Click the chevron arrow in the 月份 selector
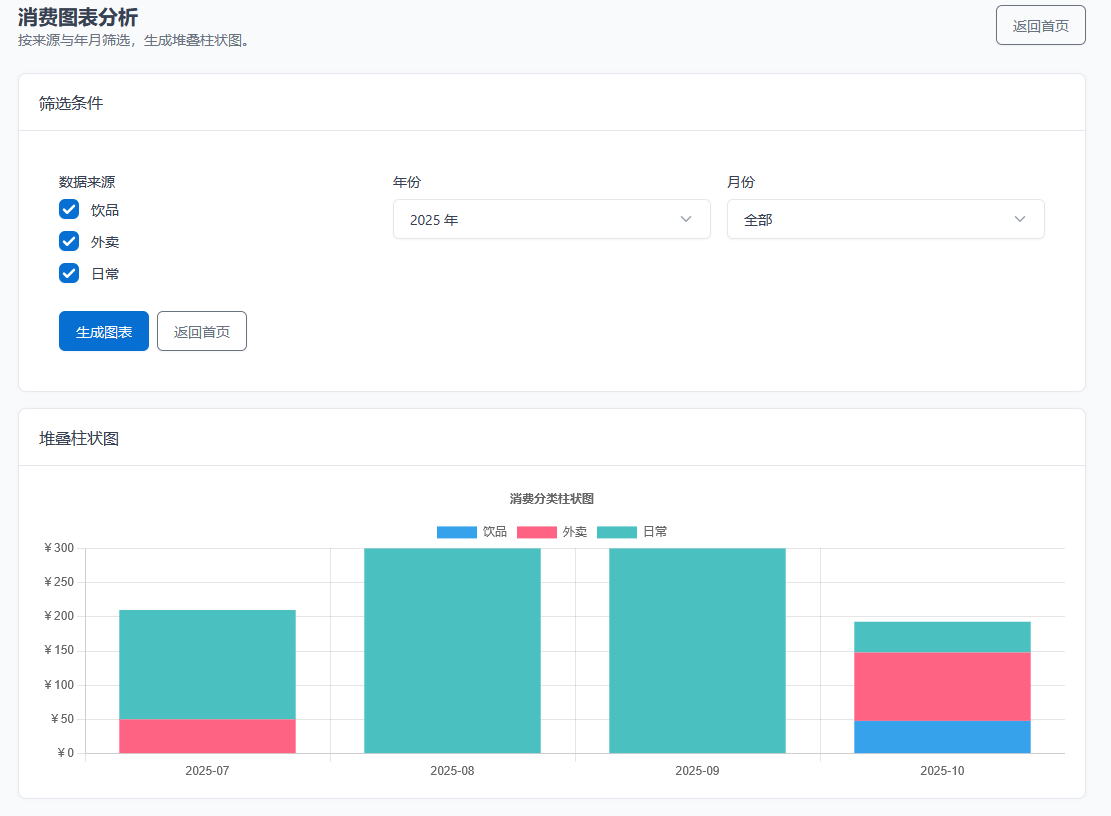This screenshot has width=1111, height=816. (x=1019, y=219)
